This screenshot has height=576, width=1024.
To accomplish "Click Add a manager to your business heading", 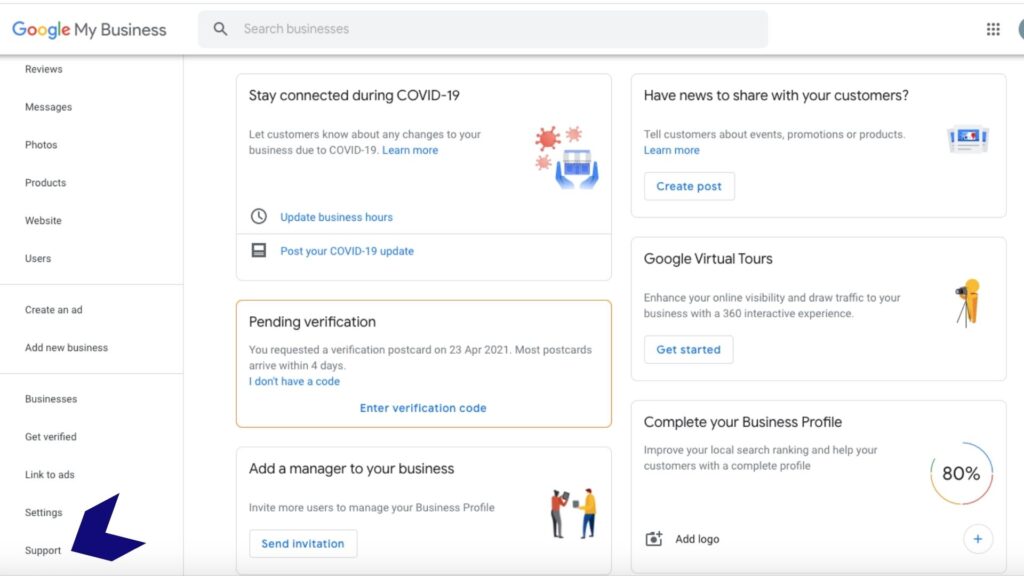I will (351, 469).
